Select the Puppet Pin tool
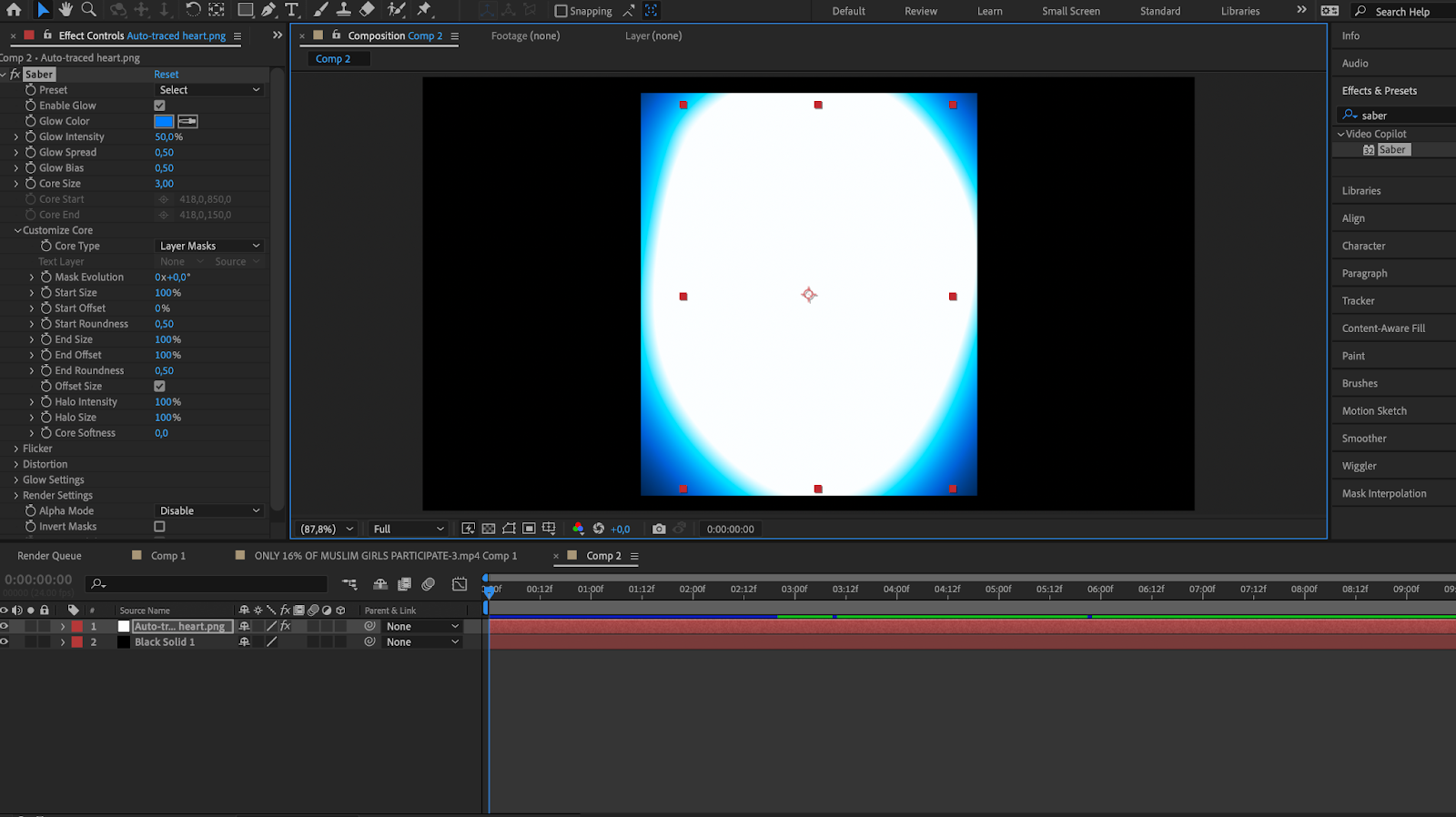Viewport: 1456px width, 817px height. coord(424,10)
